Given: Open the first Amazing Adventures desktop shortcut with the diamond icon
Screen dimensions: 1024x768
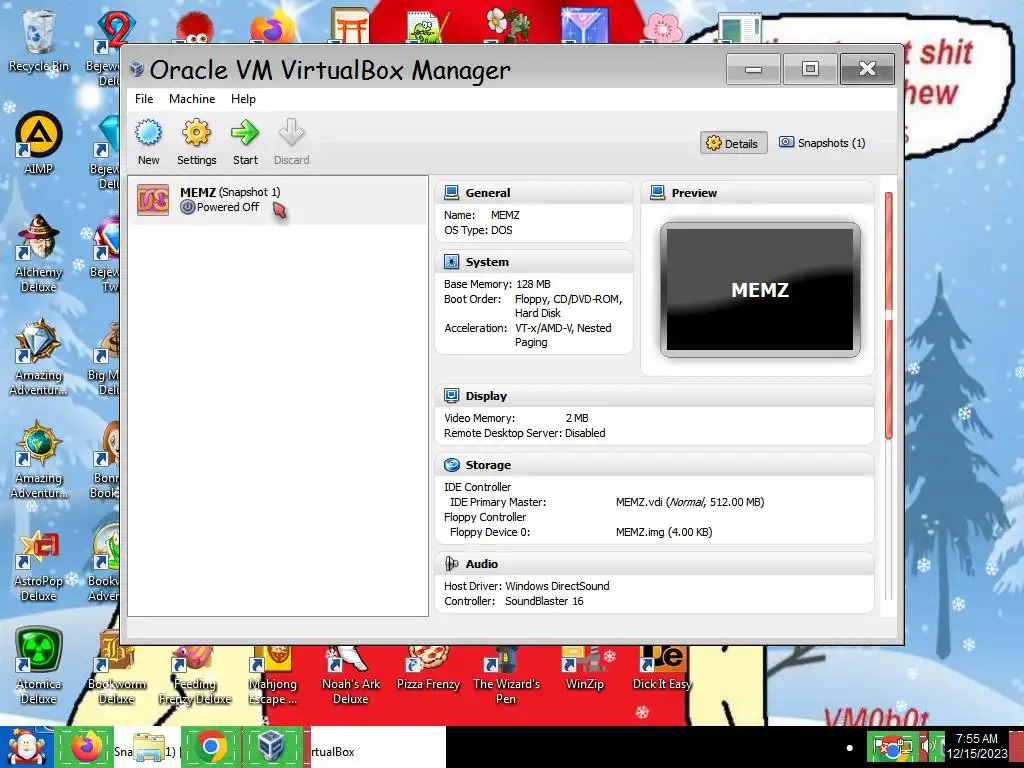Looking at the screenshot, I should [38, 356].
